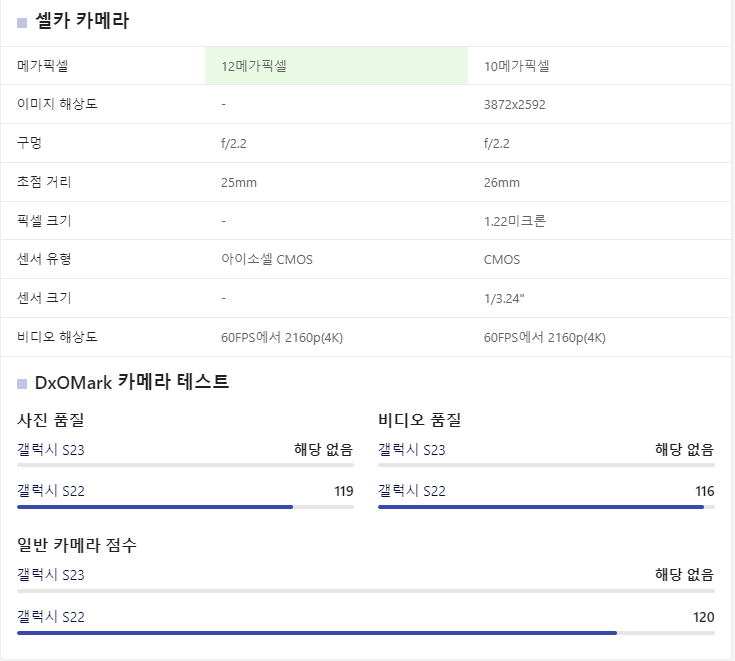
Task: Open Galaxy S23 link under 일반 카메라 점수
Action: 51,575
